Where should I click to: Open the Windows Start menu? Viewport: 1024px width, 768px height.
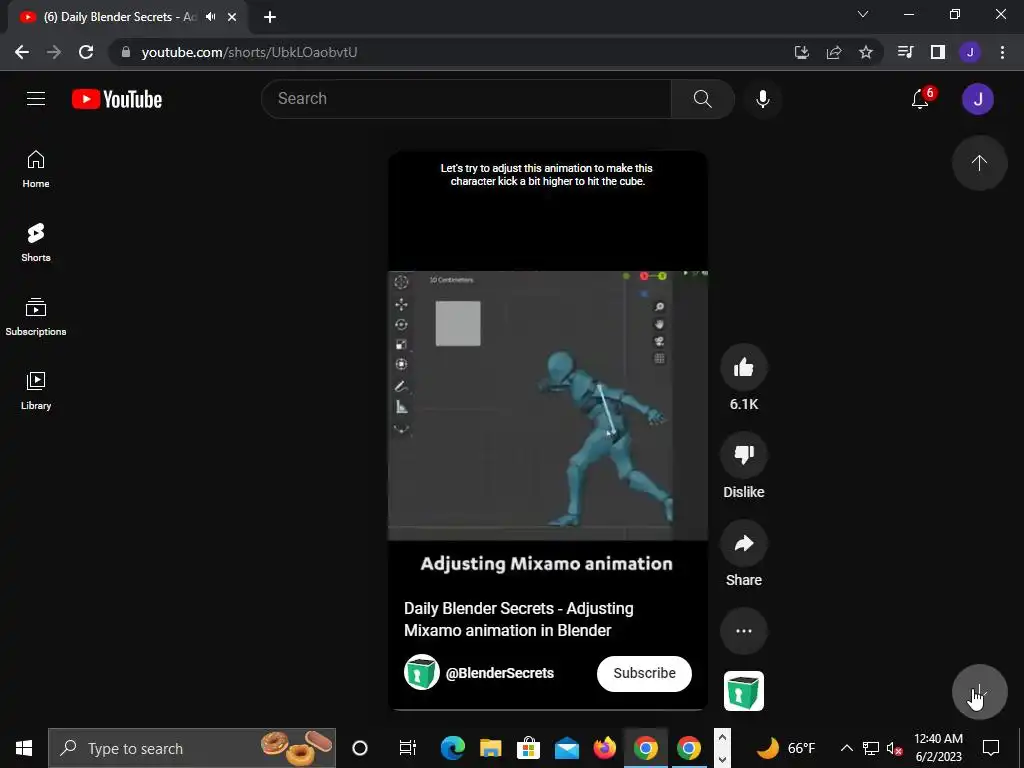point(24,748)
